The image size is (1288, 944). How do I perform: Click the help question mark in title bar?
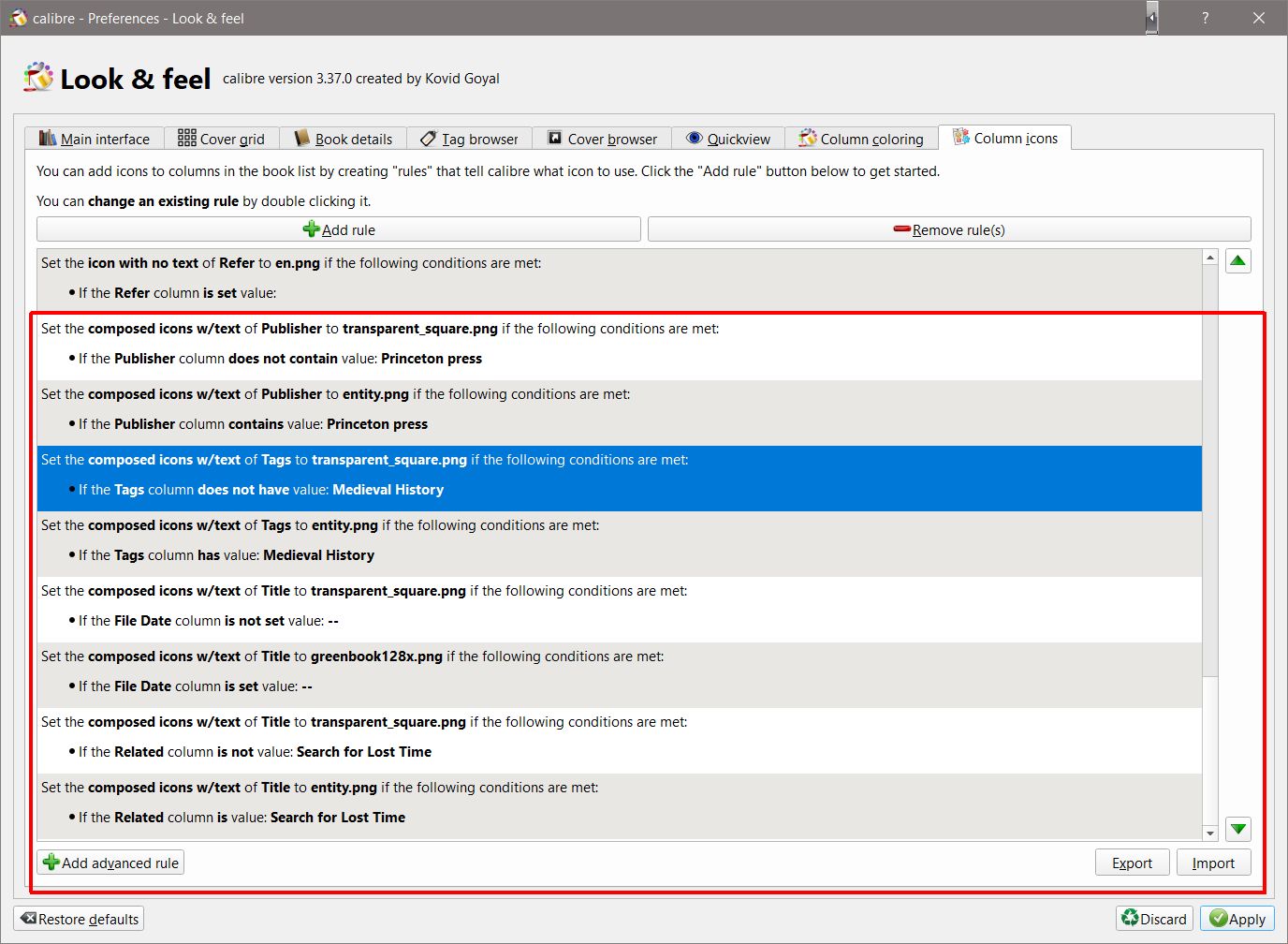[x=1205, y=18]
